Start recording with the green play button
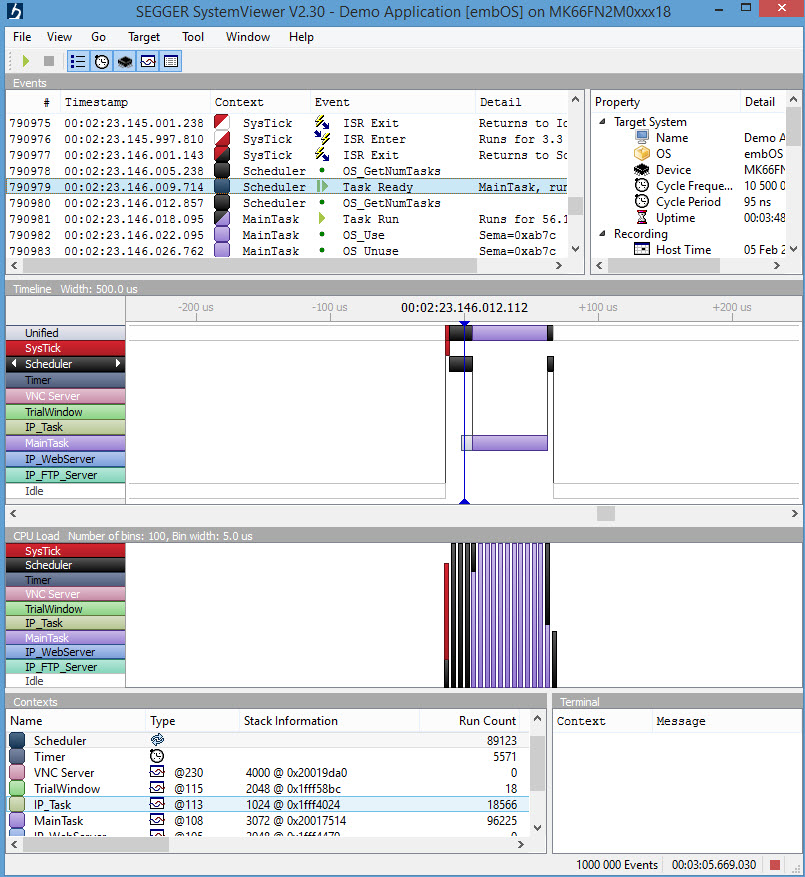Viewport: 805px width, 877px height. [26, 61]
